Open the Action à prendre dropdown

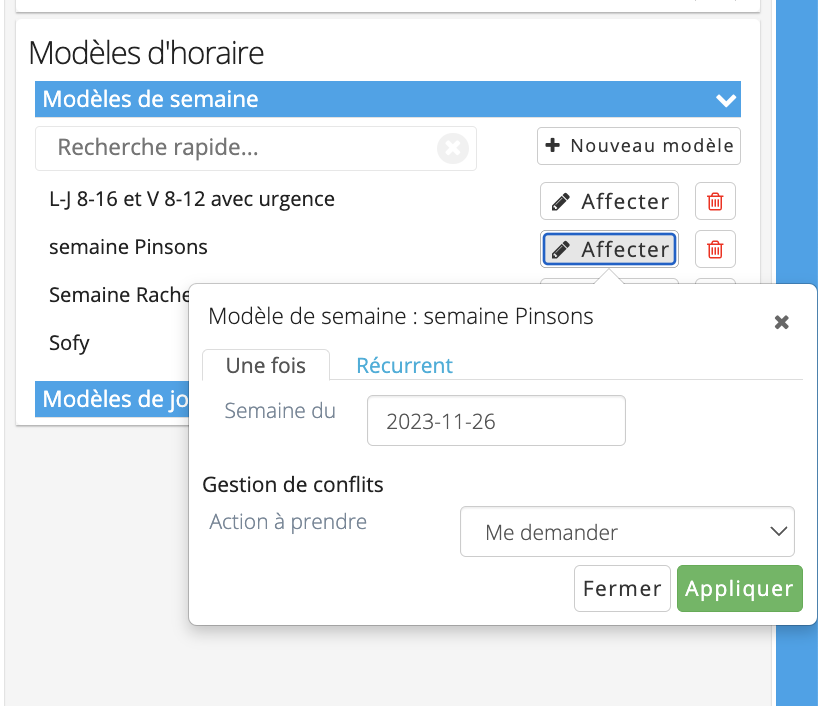pos(627,532)
